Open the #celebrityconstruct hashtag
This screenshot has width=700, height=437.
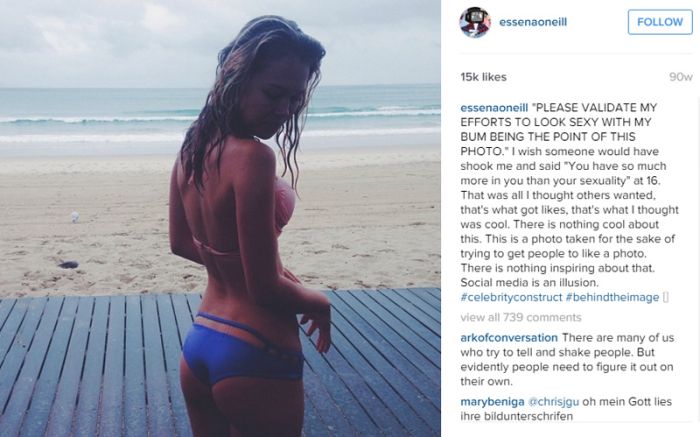click(511, 297)
